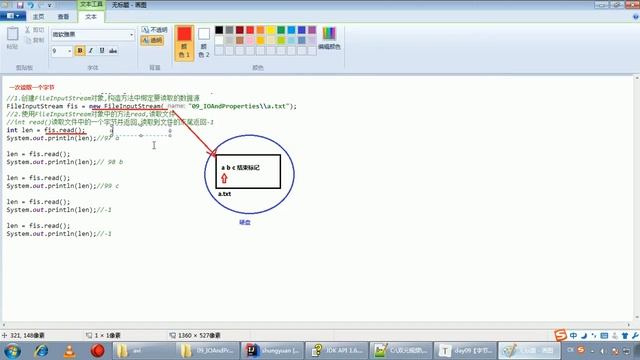
Task: Open Sogou soft keyboard icon
Action: point(604,336)
